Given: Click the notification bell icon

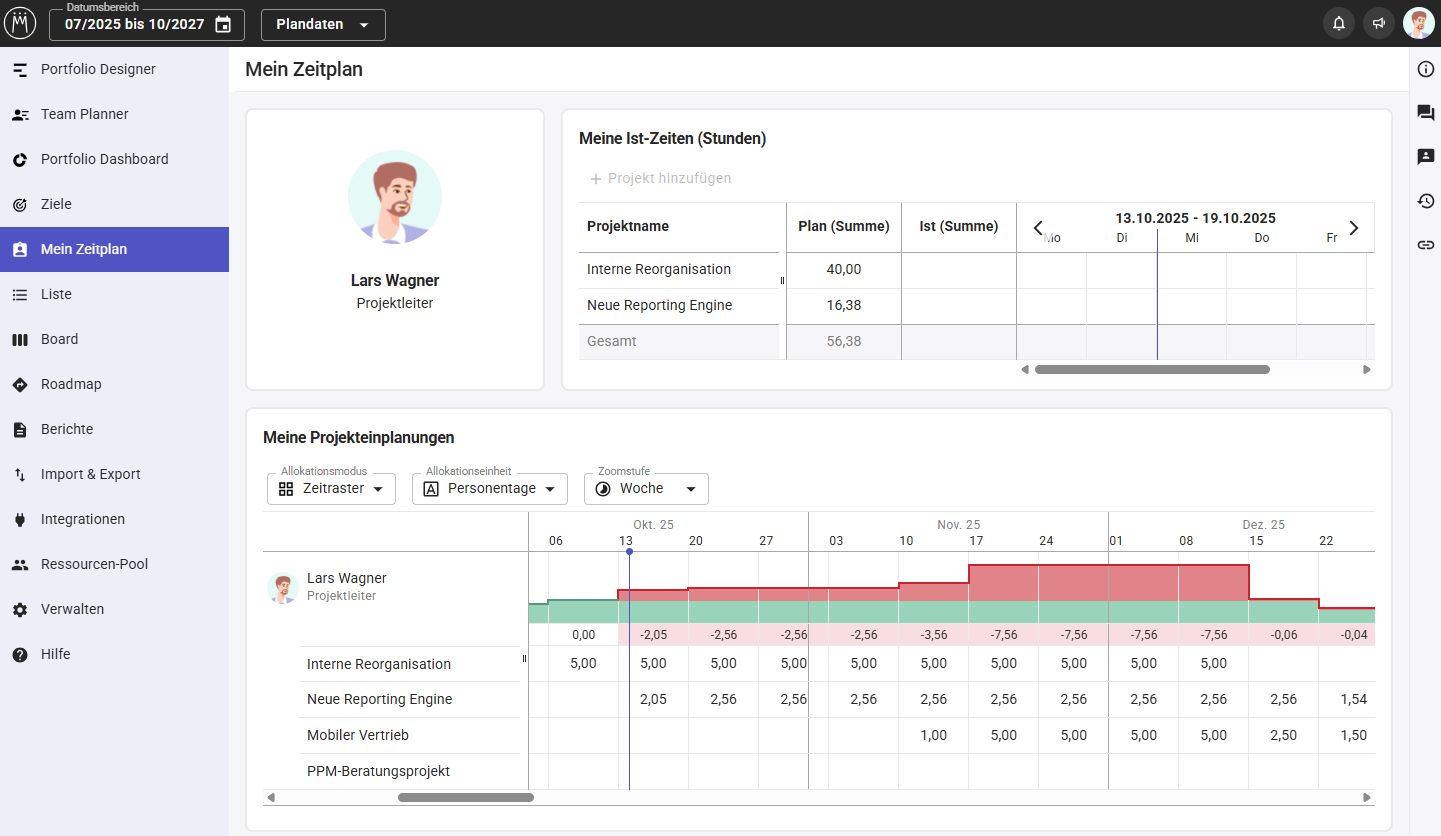Looking at the screenshot, I should (x=1339, y=23).
